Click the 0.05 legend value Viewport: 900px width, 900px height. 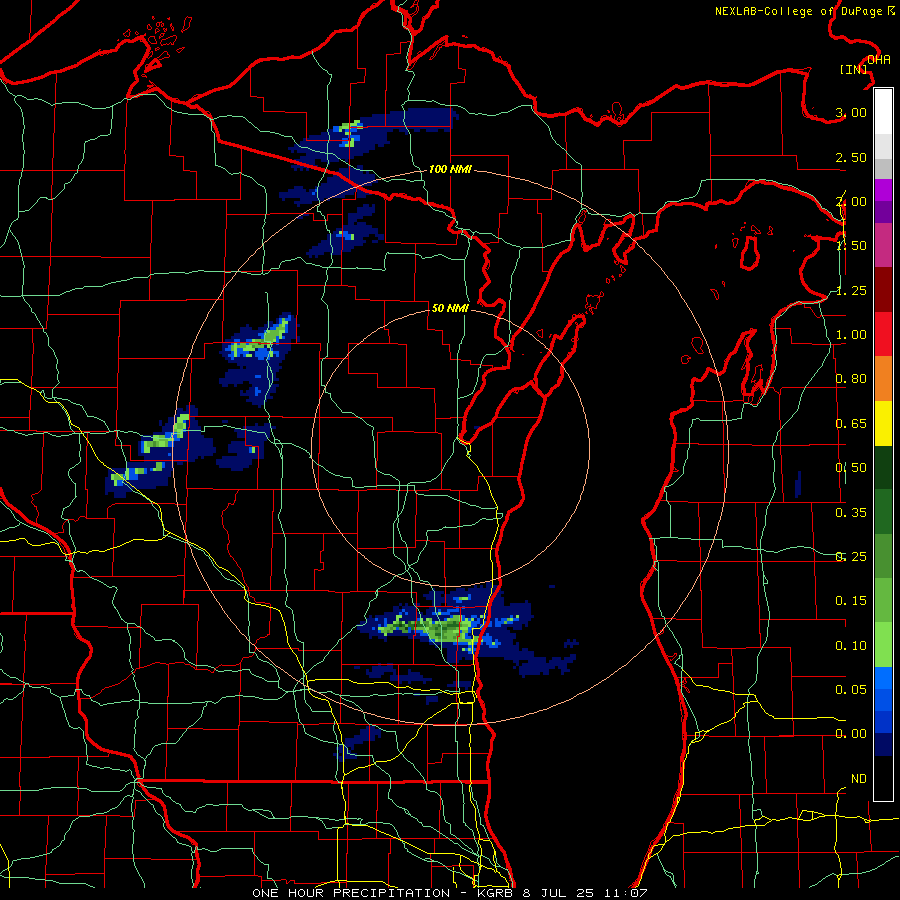(851, 690)
